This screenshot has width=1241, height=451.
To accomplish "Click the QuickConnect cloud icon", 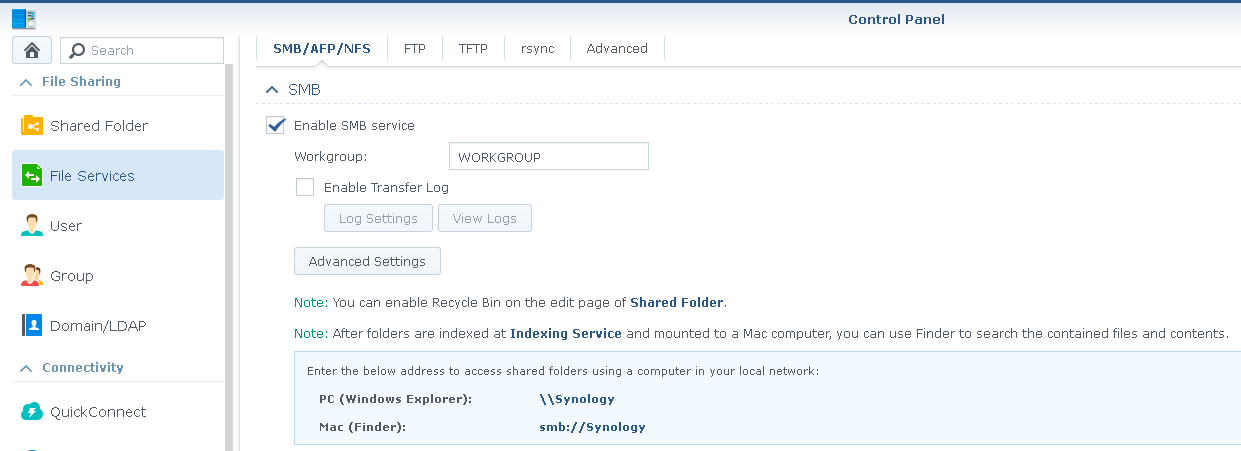I will 32,412.
